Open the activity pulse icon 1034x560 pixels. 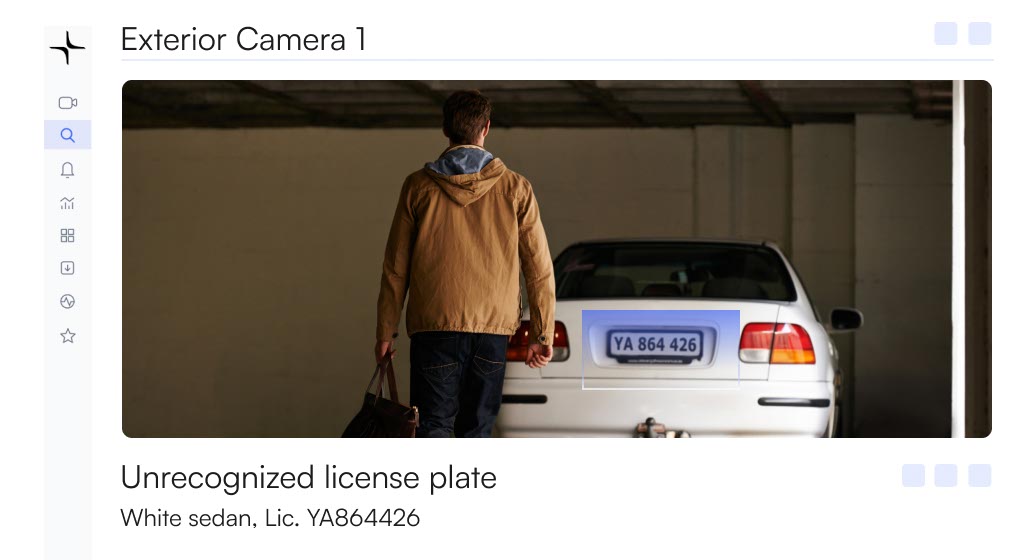point(67,301)
